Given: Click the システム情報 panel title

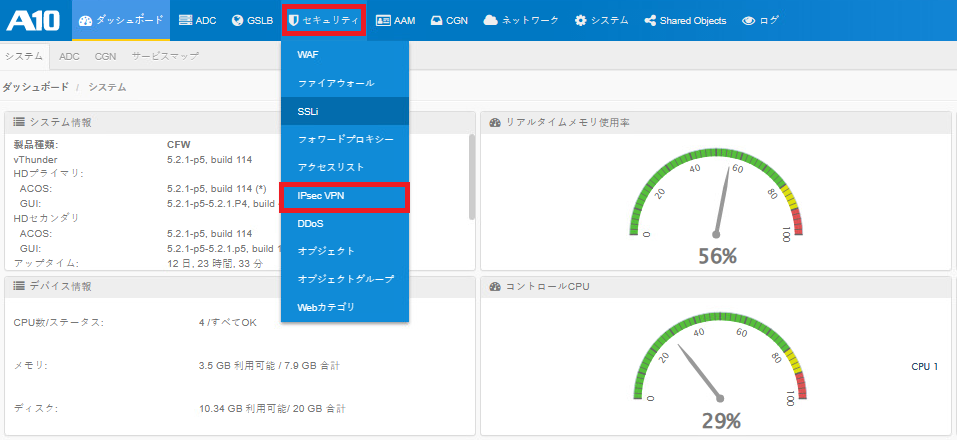Looking at the screenshot, I should (x=60, y=122).
